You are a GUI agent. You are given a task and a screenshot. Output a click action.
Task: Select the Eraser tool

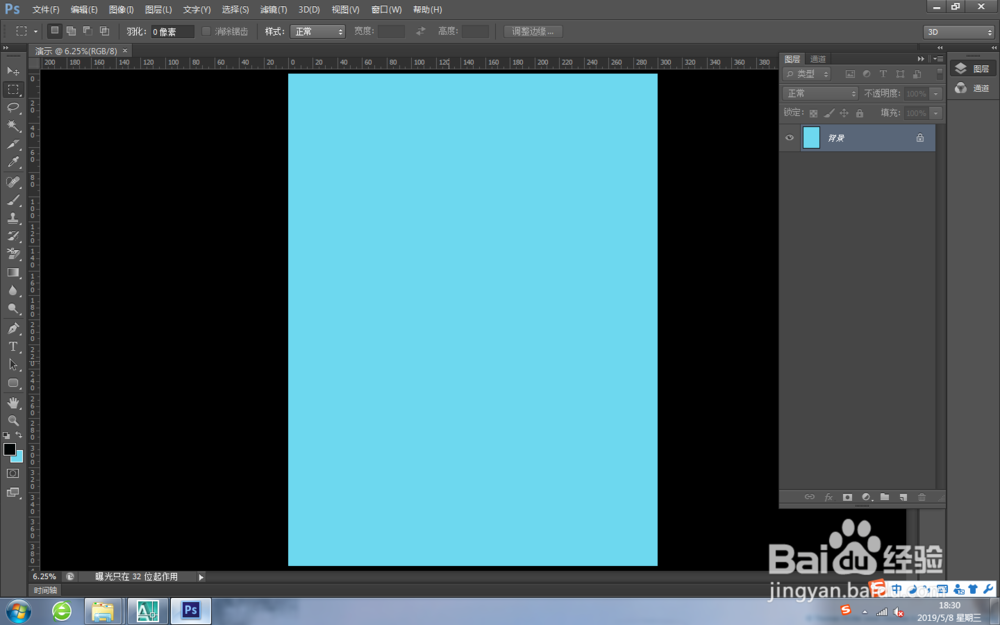coord(13,254)
